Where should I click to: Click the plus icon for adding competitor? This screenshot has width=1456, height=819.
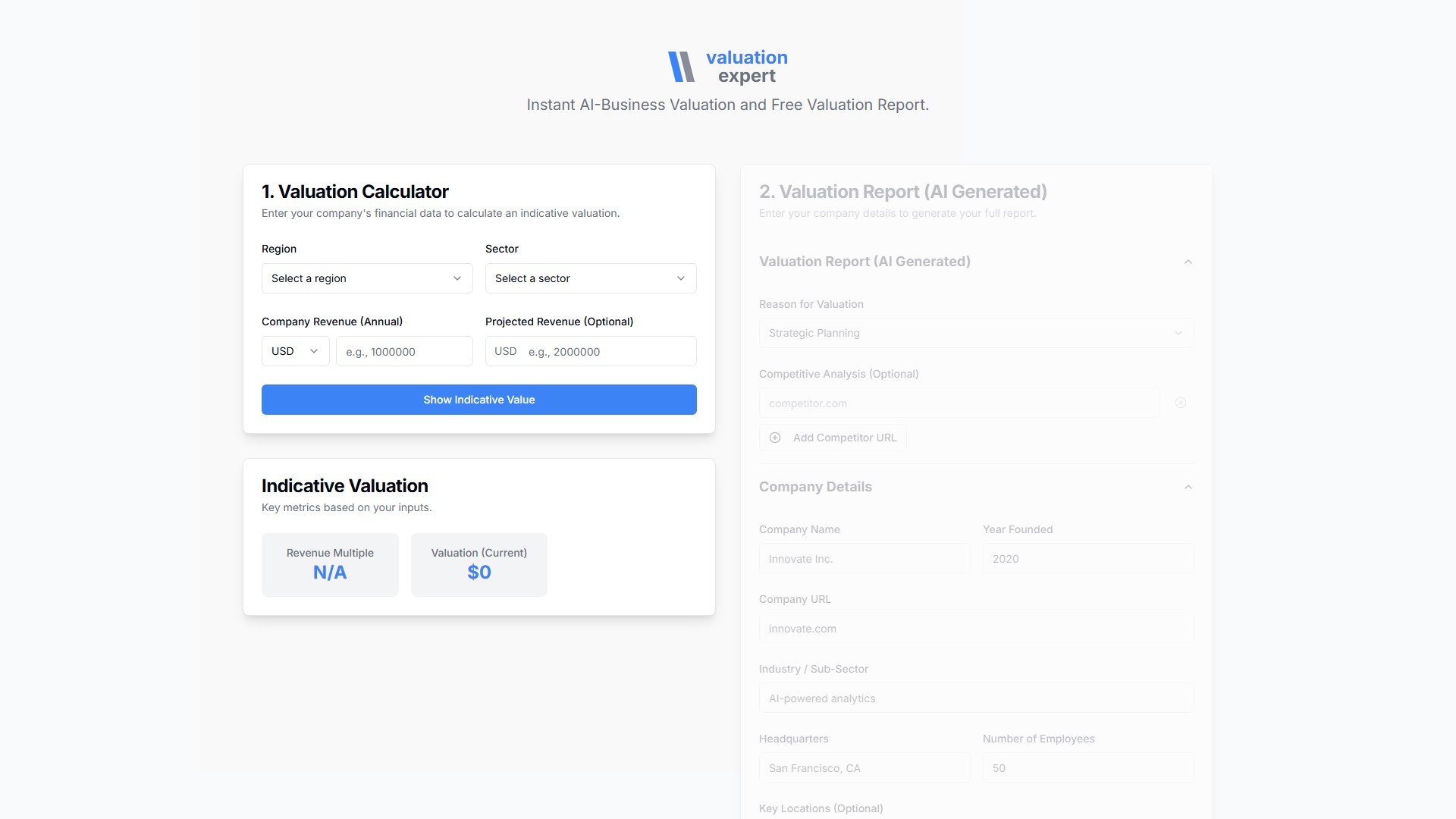(775, 438)
